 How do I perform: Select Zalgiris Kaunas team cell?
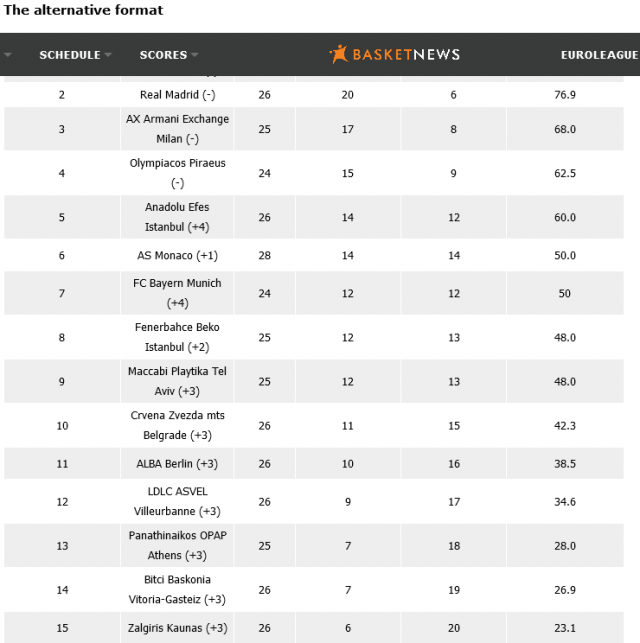coord(178,627)
